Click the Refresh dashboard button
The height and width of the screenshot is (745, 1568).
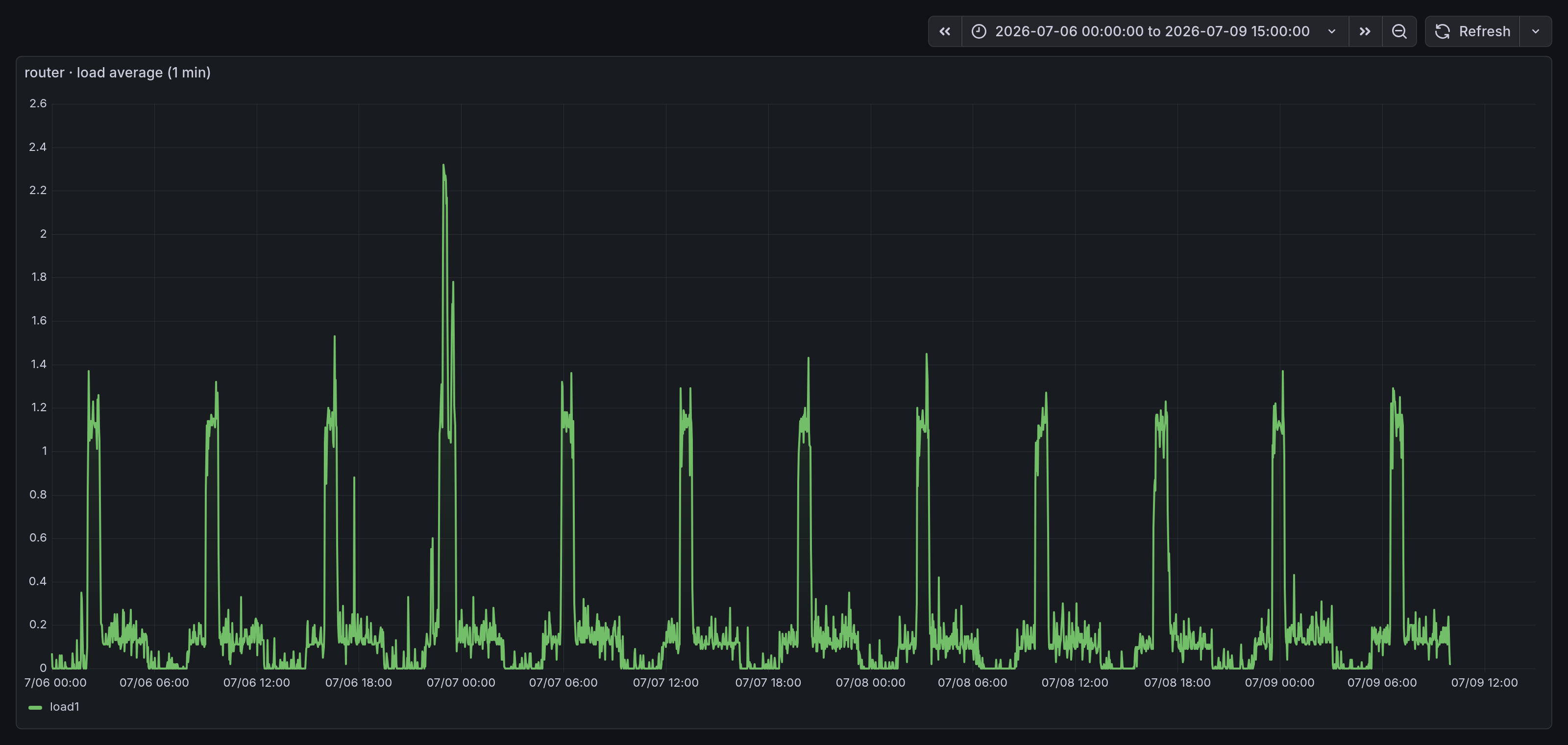point(1472,32)
